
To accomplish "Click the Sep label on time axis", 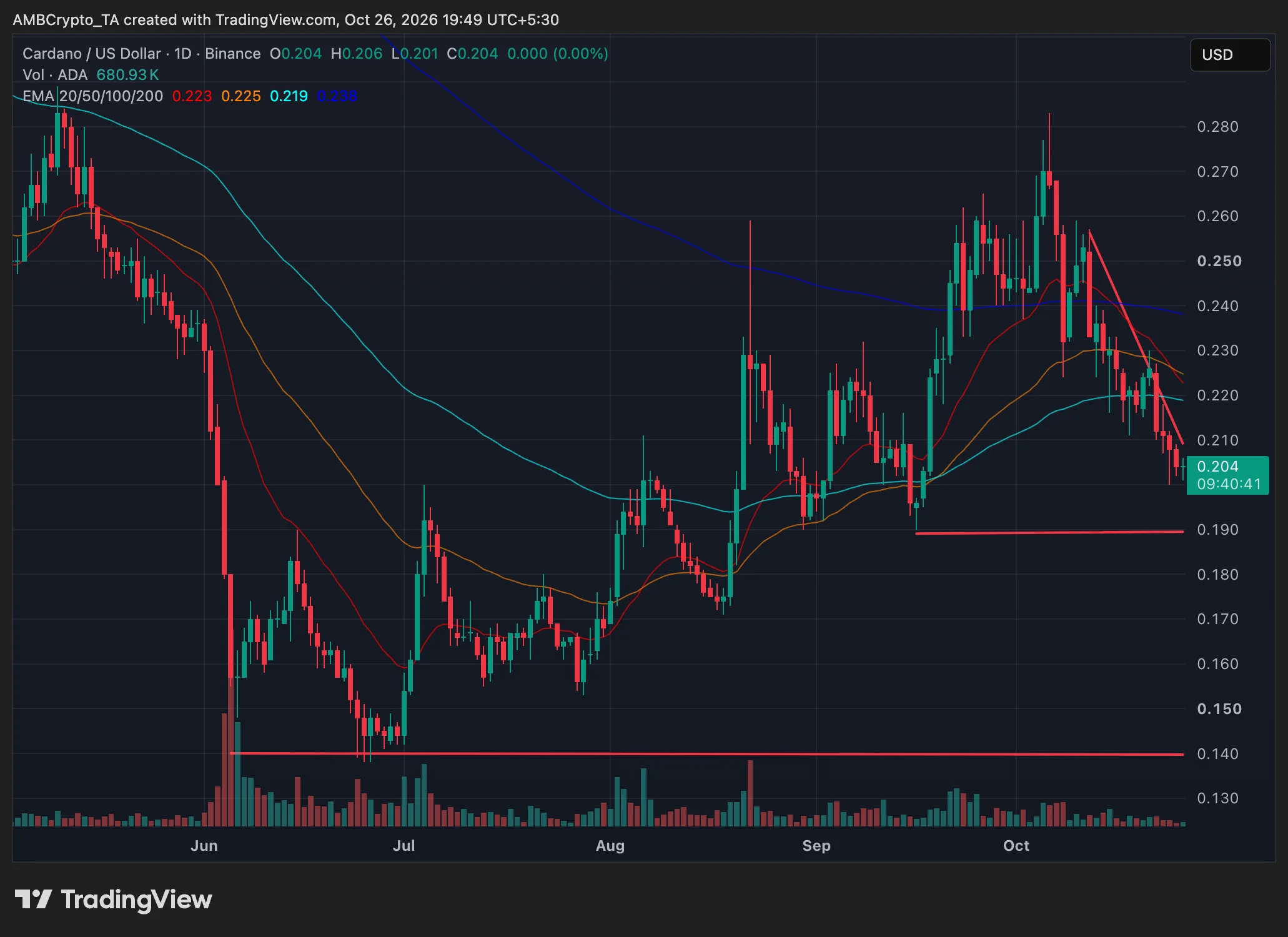I will tap(816, 846).
